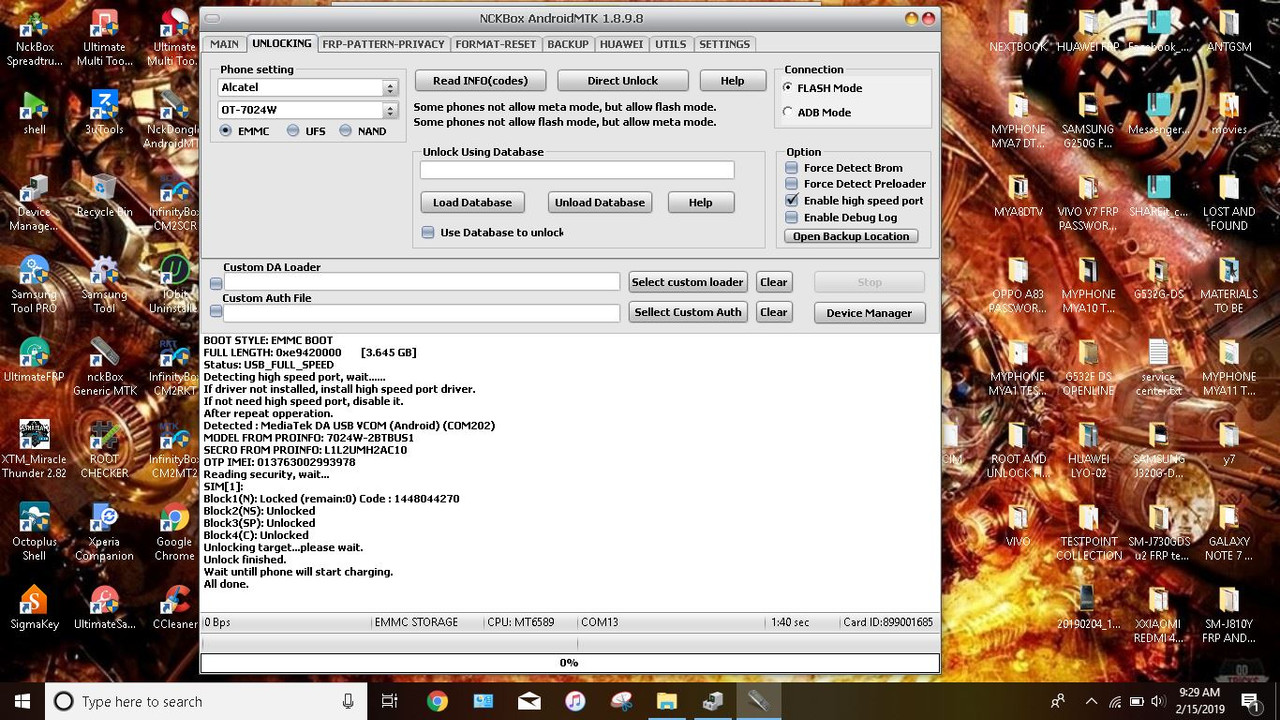Image resolution: width=1280 pixels, height=720 pixels.
Task: Open the shell desktop icon
Action: (x=35, y=114)
